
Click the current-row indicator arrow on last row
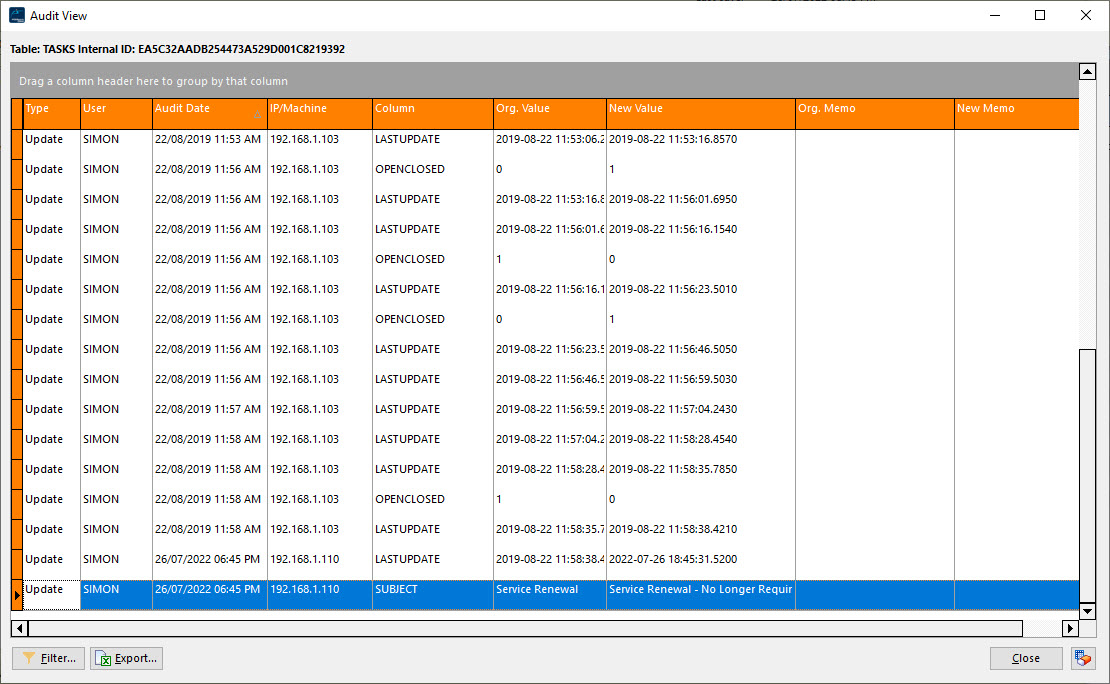(17, 595)
